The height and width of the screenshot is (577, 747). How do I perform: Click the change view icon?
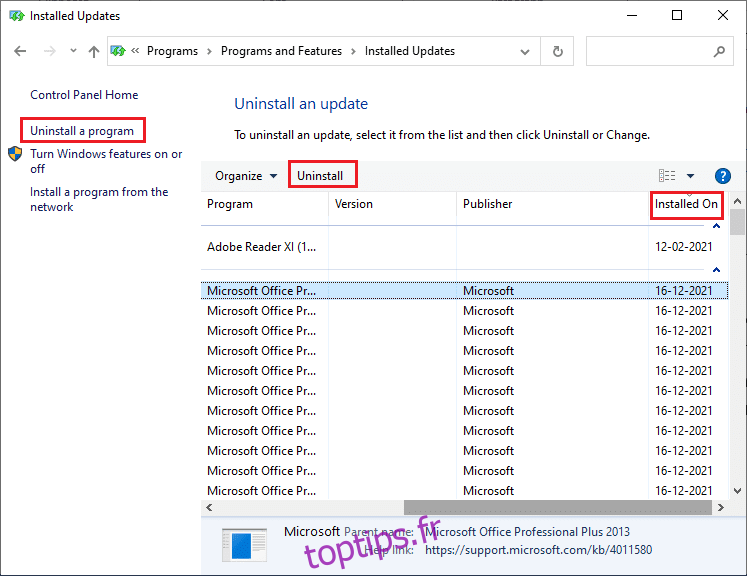coord(667,176)
